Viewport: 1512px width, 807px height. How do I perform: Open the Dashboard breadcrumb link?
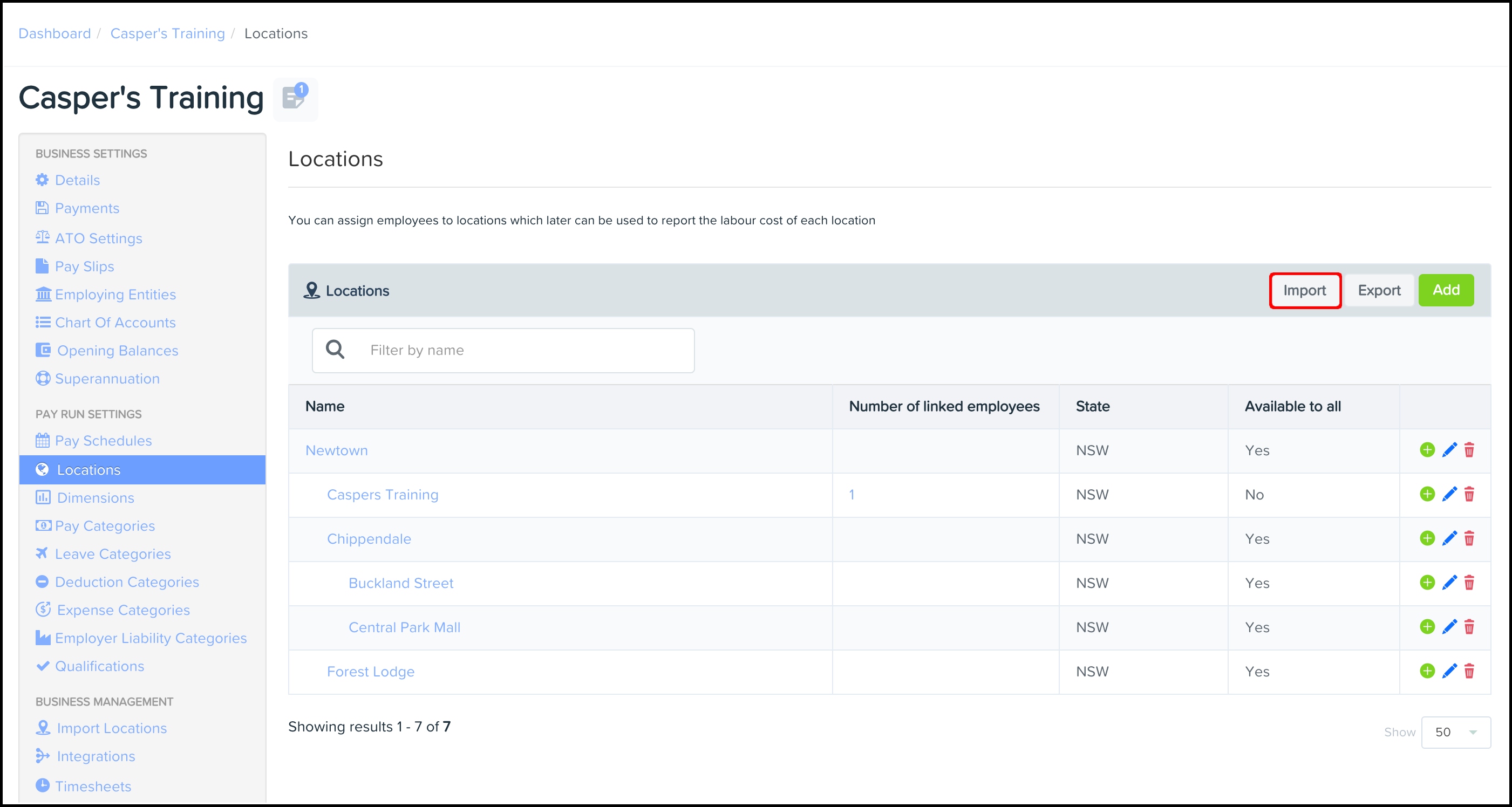pyautogui.click(x=55, y=33)
